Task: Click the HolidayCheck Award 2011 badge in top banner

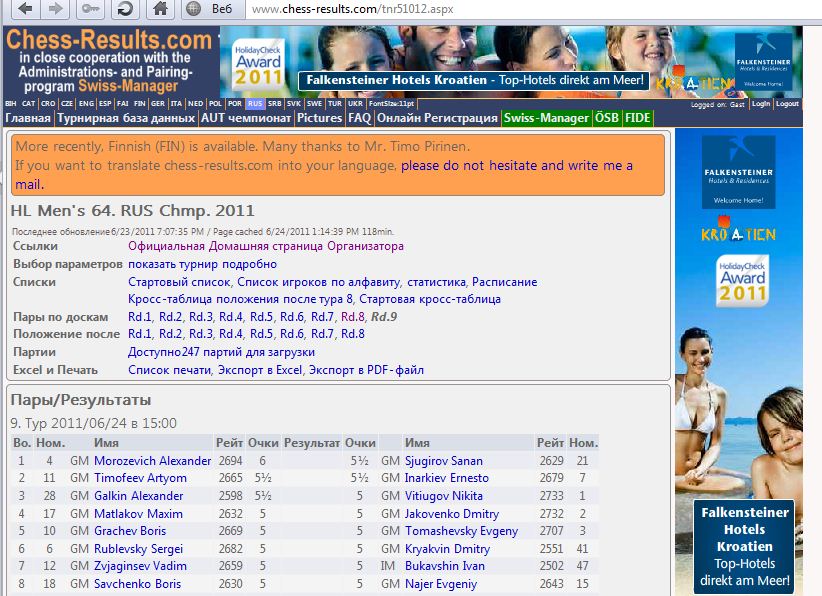Action: click(252, 62)
